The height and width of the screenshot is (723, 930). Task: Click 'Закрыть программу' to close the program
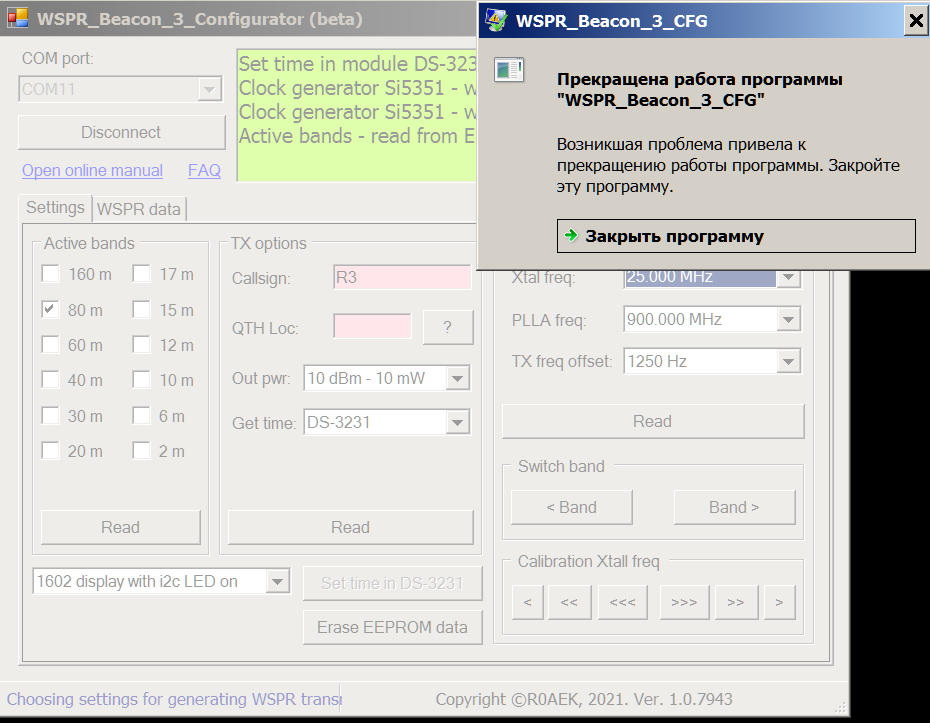(736, 236)
